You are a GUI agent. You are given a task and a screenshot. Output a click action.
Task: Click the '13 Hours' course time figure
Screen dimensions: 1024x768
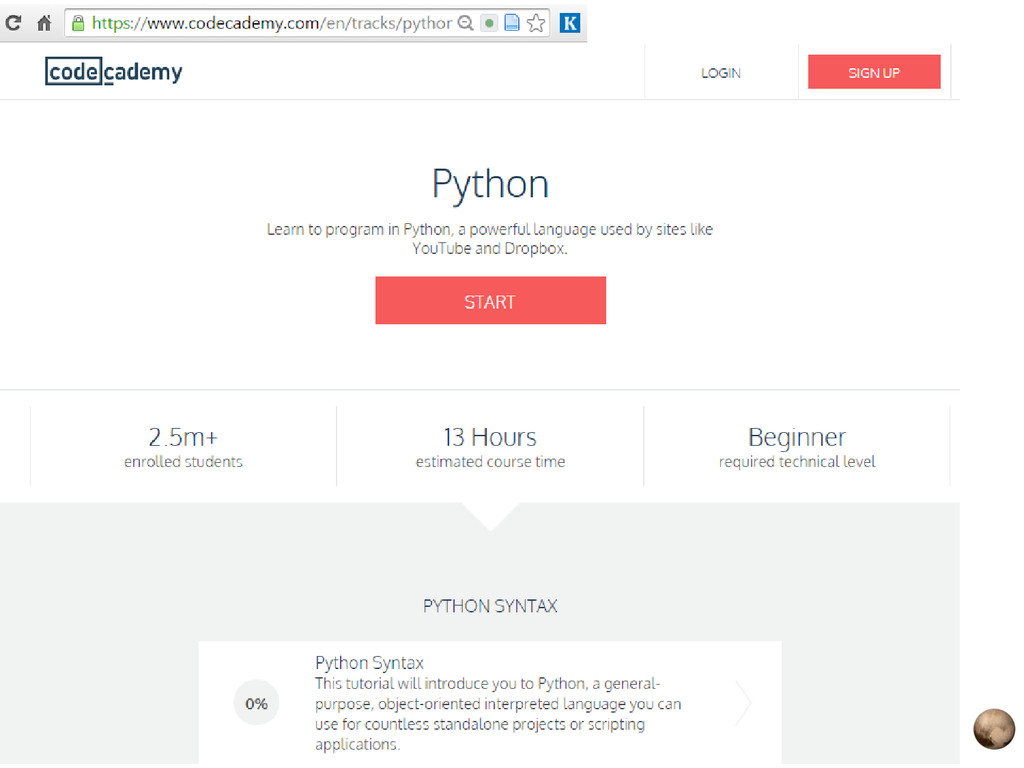tap(490, 437)
